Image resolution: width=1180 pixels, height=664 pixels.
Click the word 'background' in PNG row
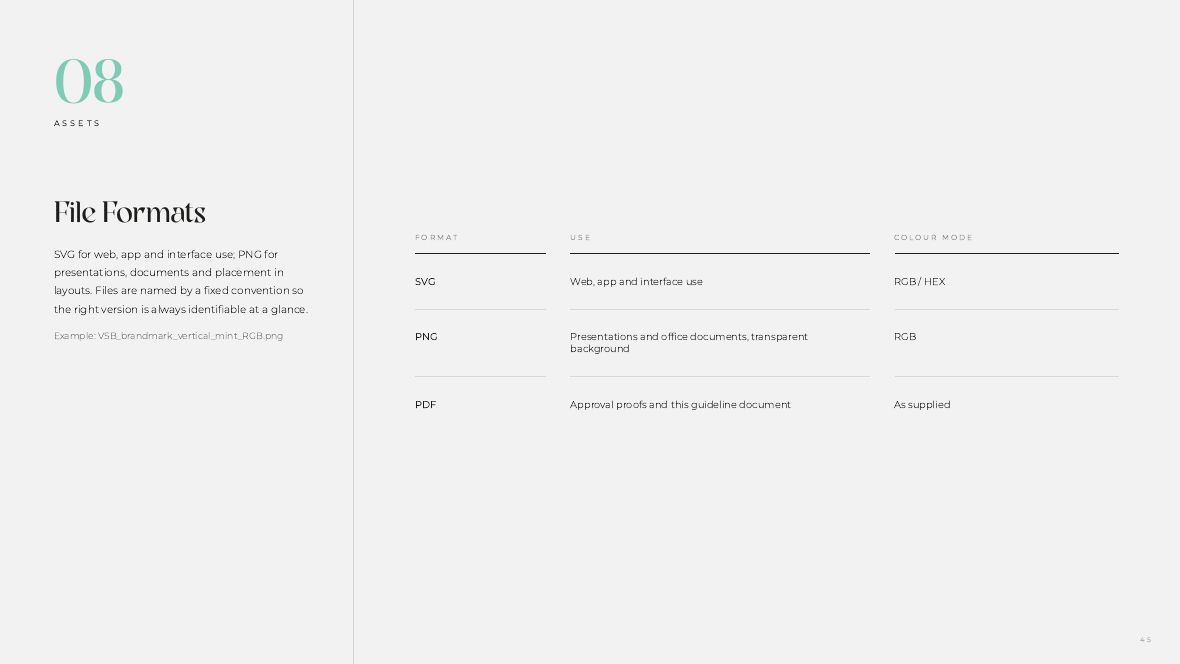(600, 349)
